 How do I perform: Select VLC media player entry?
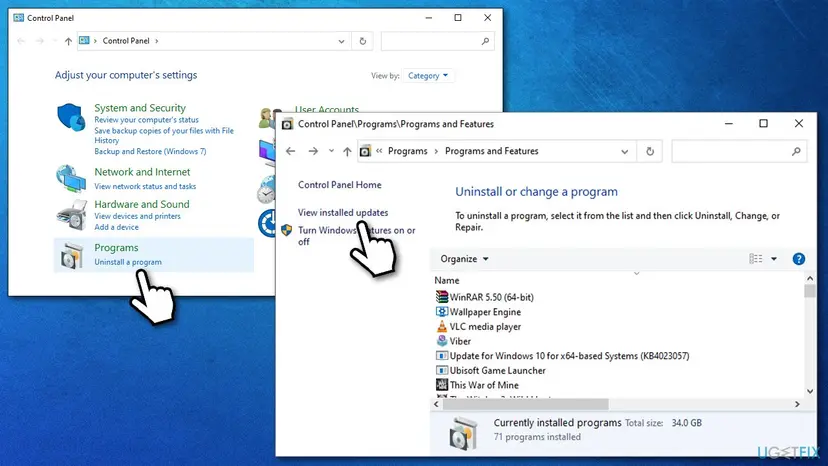485,327
